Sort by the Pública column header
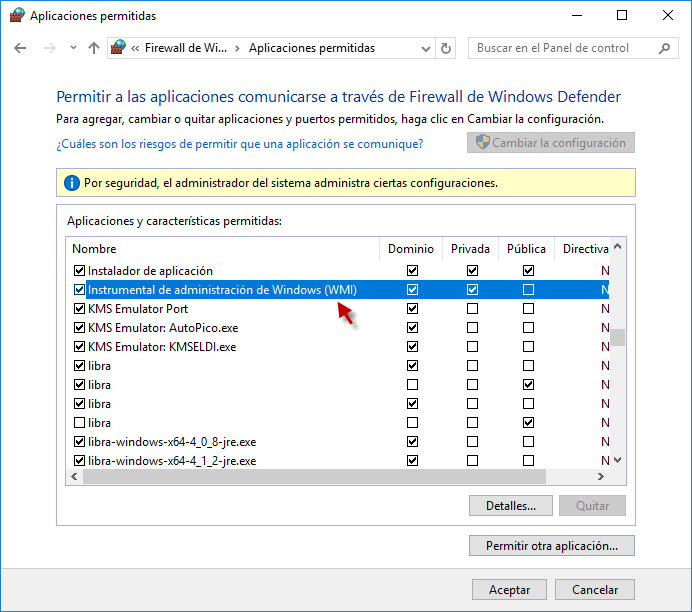The height and width of the screenshot is (612, 692). (526, 249)
